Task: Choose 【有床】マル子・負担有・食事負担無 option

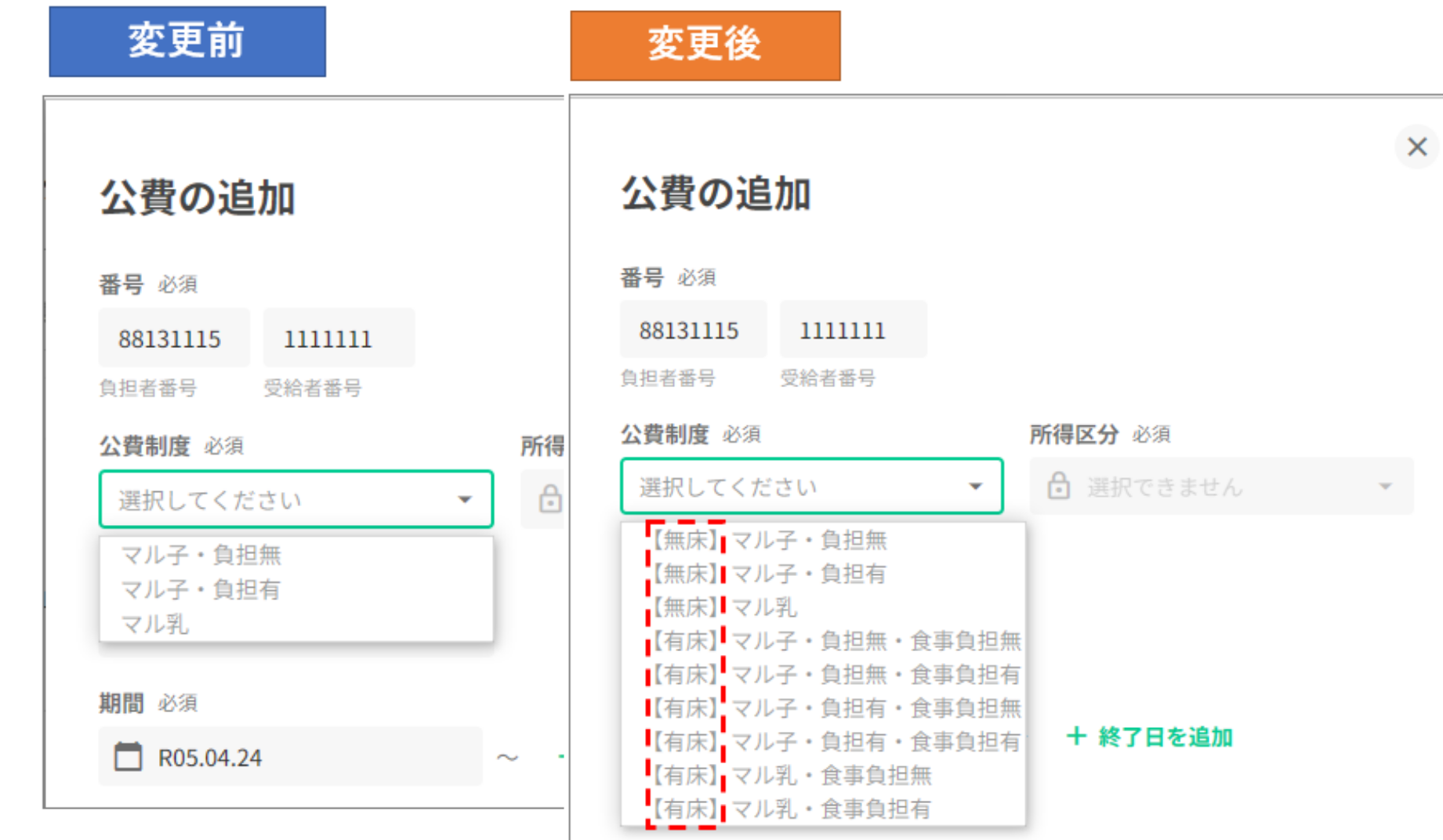Action: 823,708
